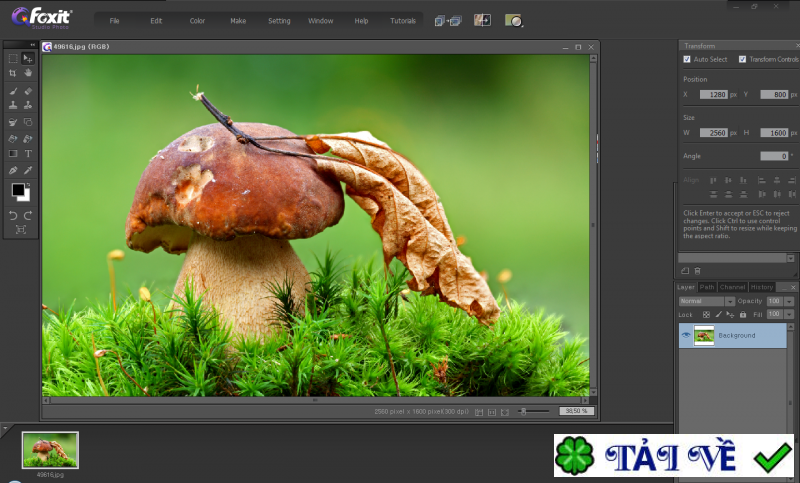Pick the Brush tool in toolbox
800x483 pixels.
[x=12, y=91]
